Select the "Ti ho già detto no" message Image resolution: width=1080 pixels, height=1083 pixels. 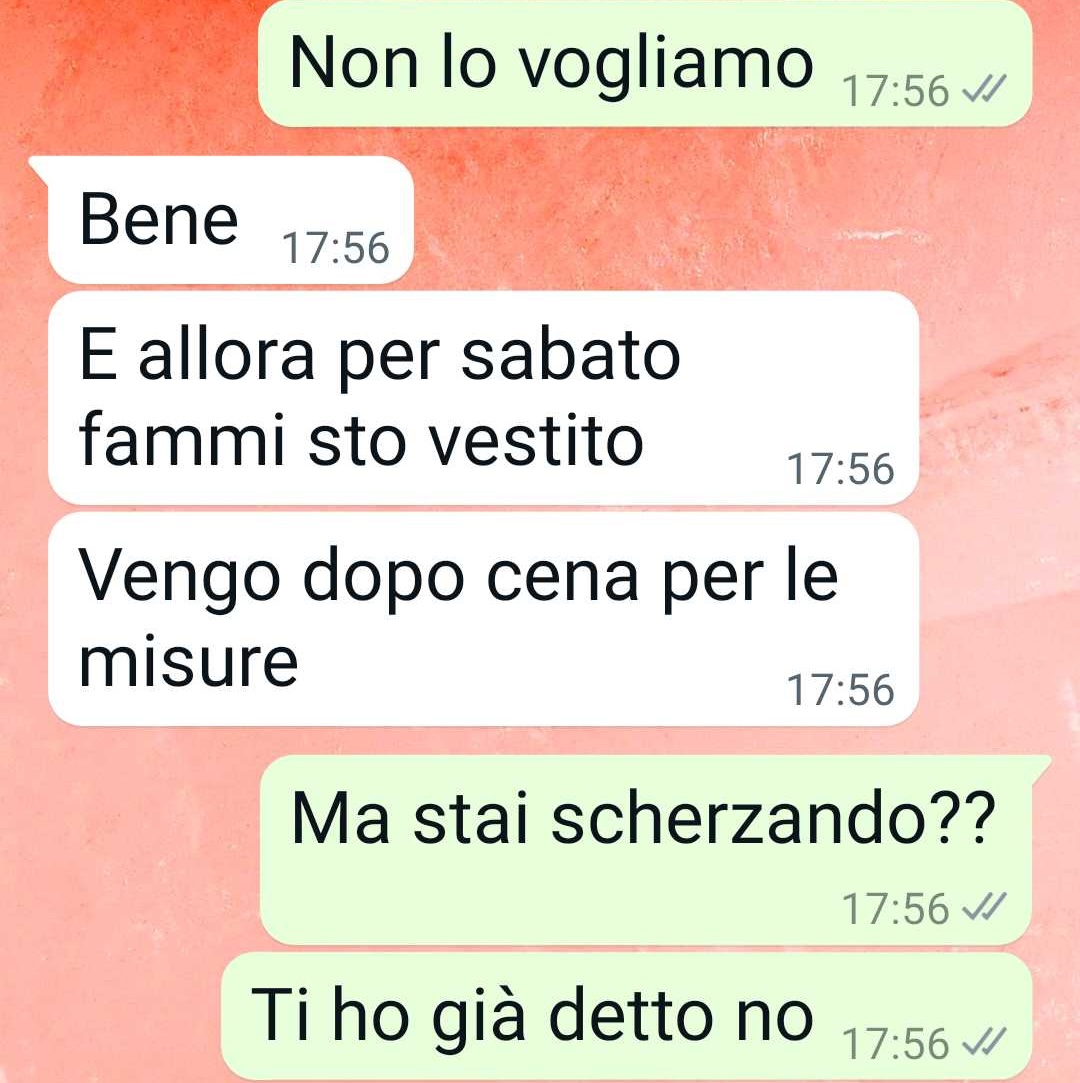[x=627, y=1016]
